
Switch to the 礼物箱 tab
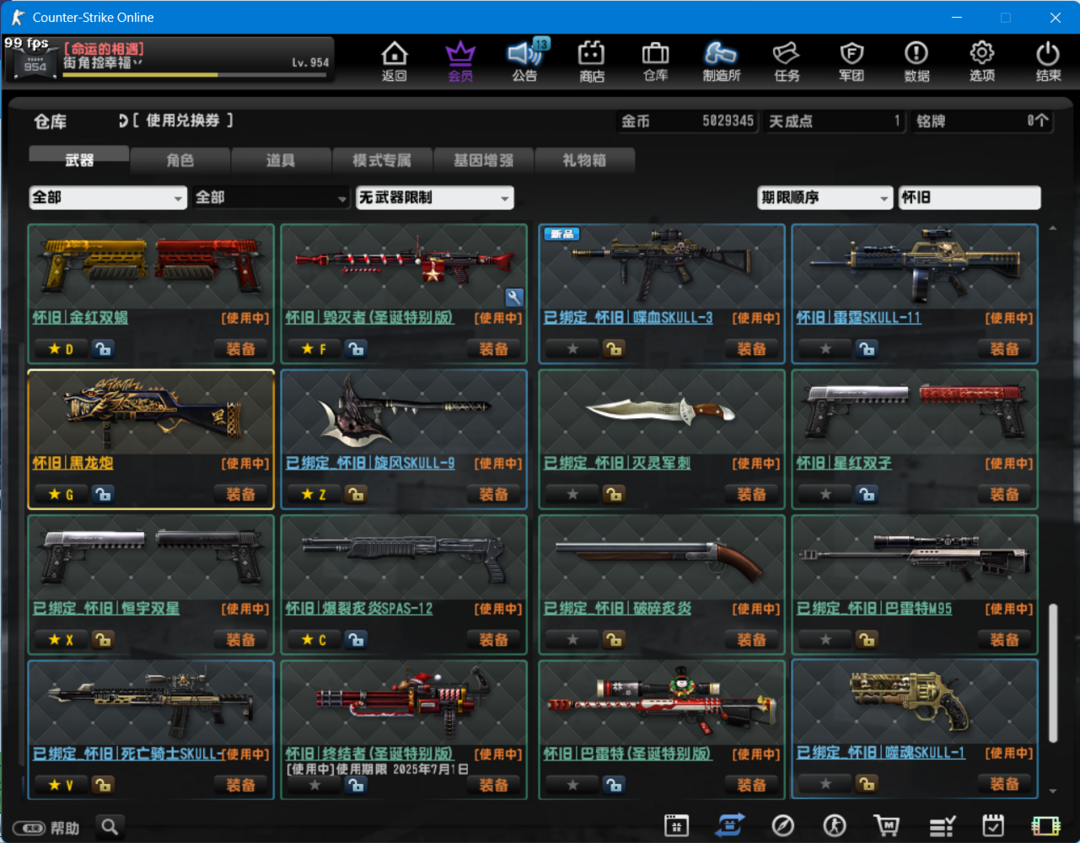click(584, 160)
